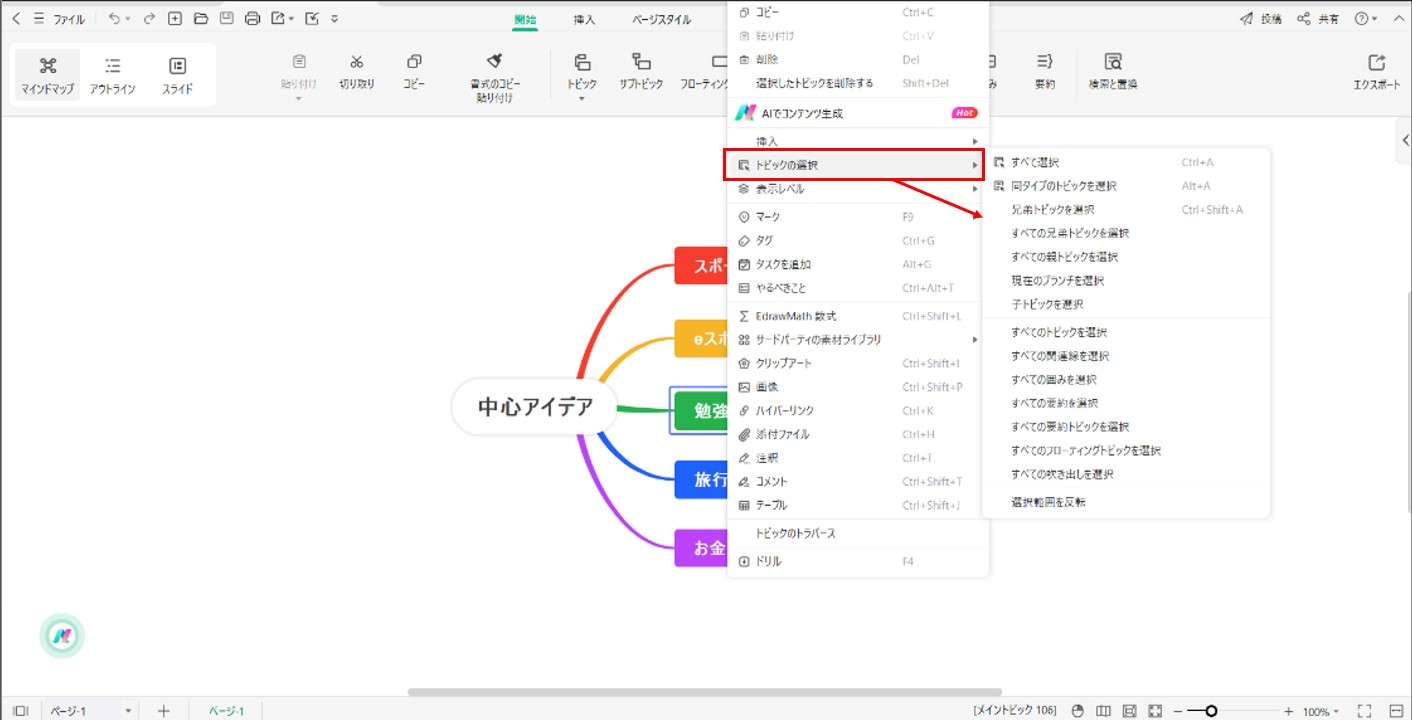Click the checkmark edit icon in quick toolbar
1412x720 pixels.
tap(311, 18)
